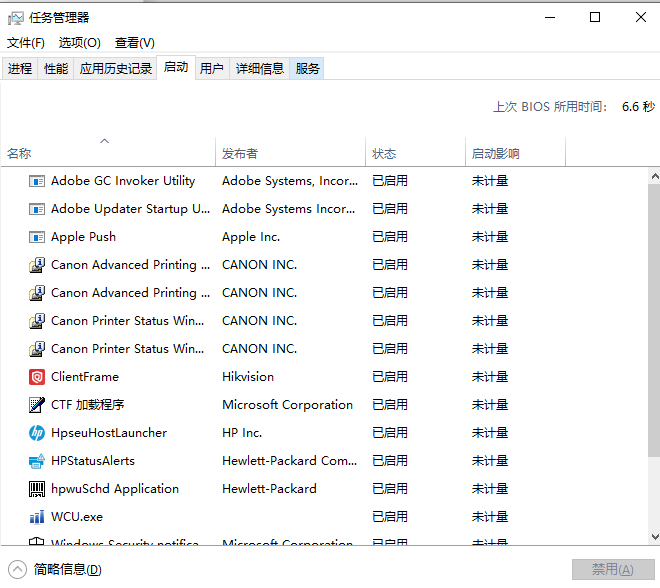Switch to the 性能 tab
660x588 pixels.
point(56,68)
